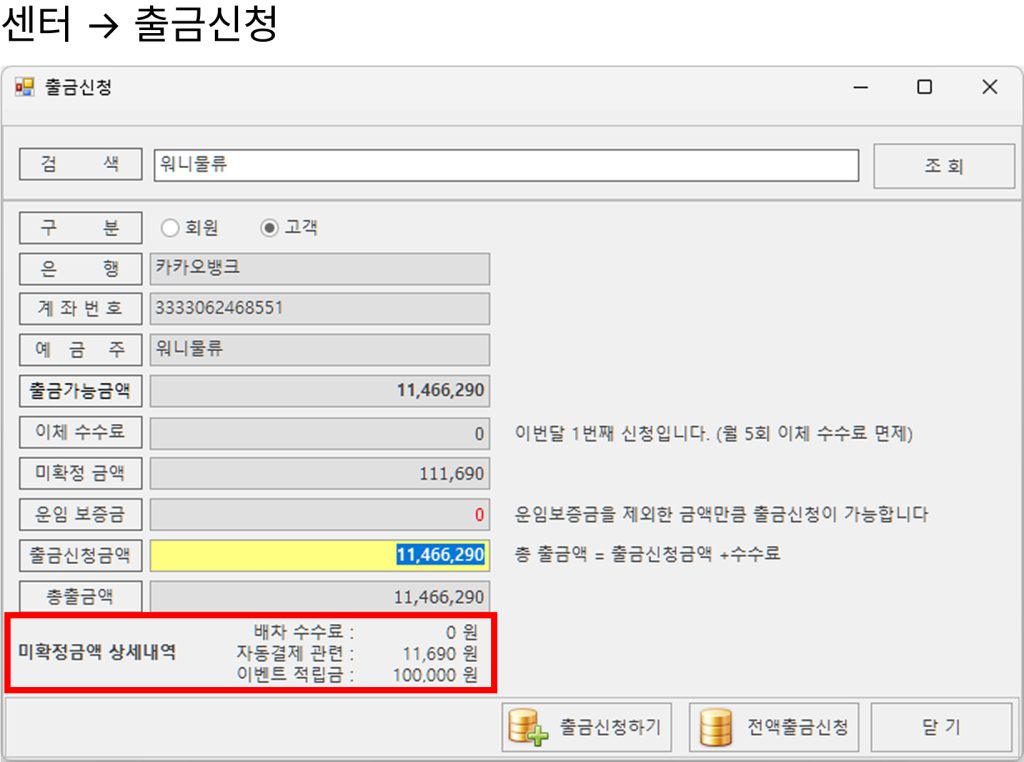Screen dimensions: 1024x762
Task: Click the 예금주 field
Action: coord(320,350)
